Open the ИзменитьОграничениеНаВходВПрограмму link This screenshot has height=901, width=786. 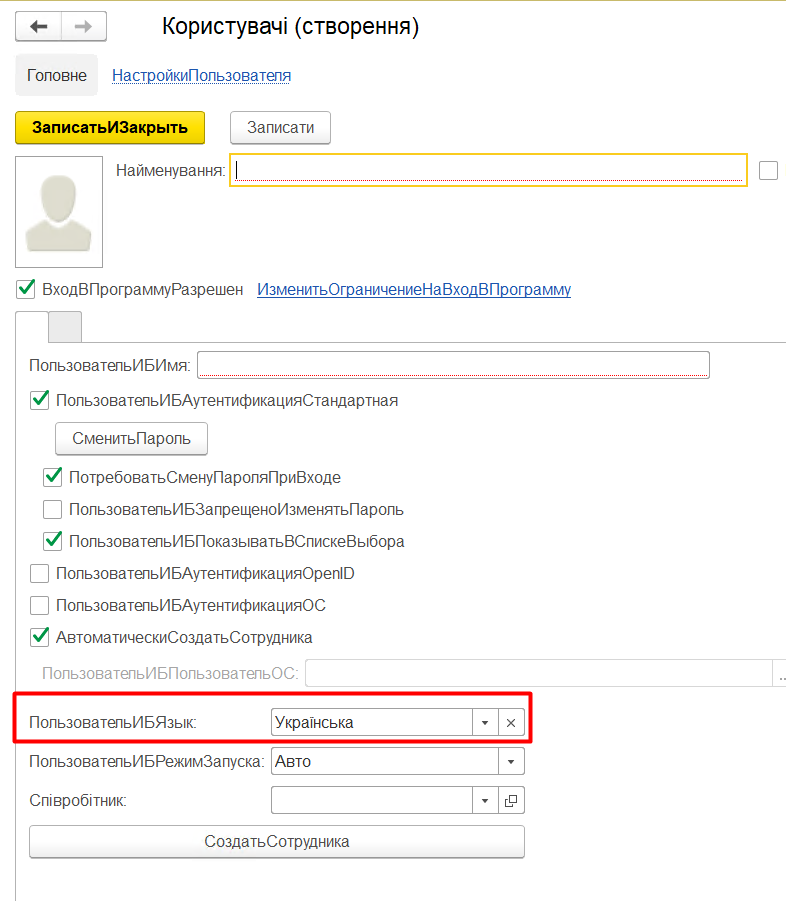[x=414, y=290]
